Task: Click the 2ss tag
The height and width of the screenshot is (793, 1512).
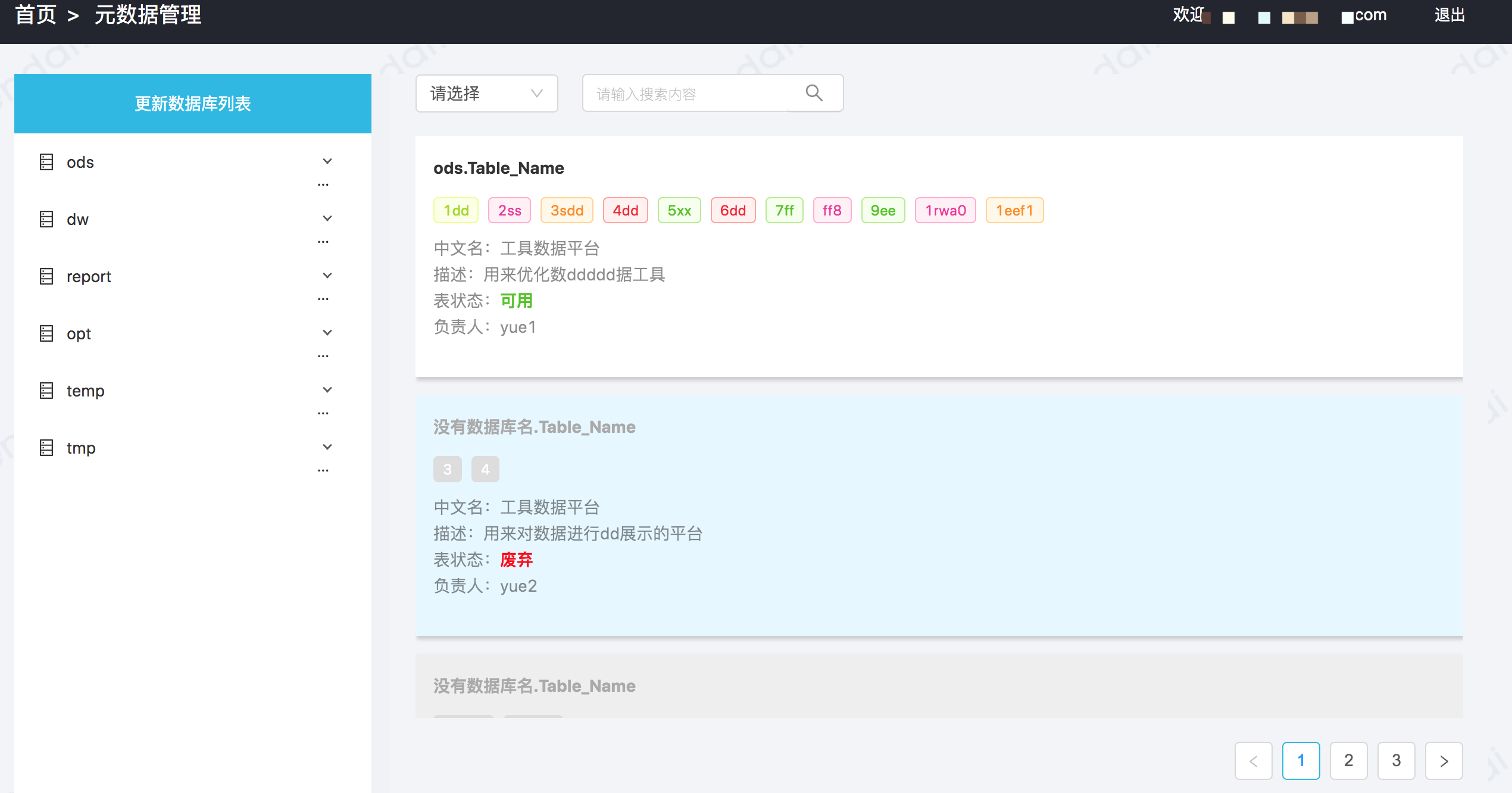Action: 510,210
